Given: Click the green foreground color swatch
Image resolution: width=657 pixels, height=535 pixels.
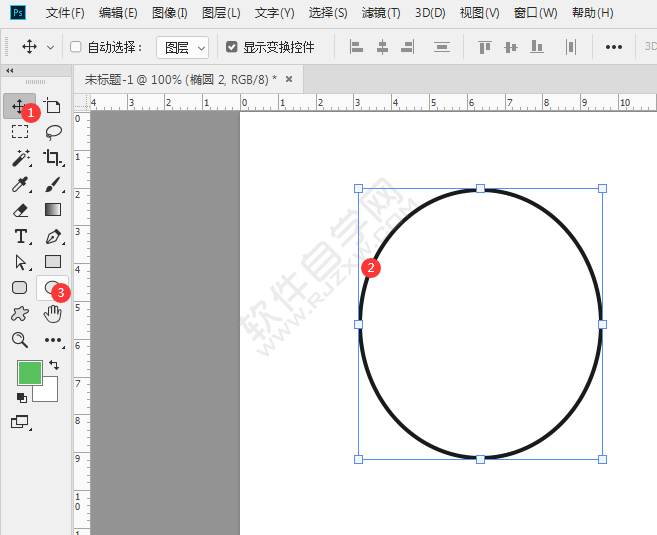Looking at the screenshot, I should tap(30, 372).
